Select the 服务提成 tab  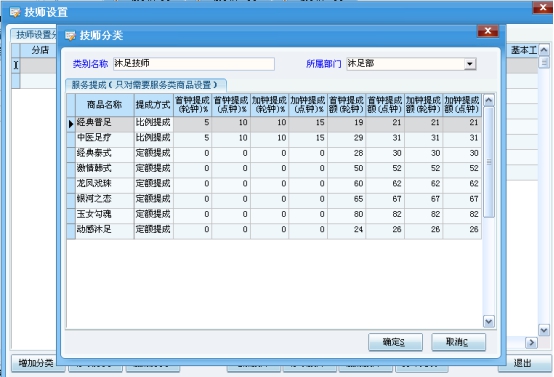(146, 85)
